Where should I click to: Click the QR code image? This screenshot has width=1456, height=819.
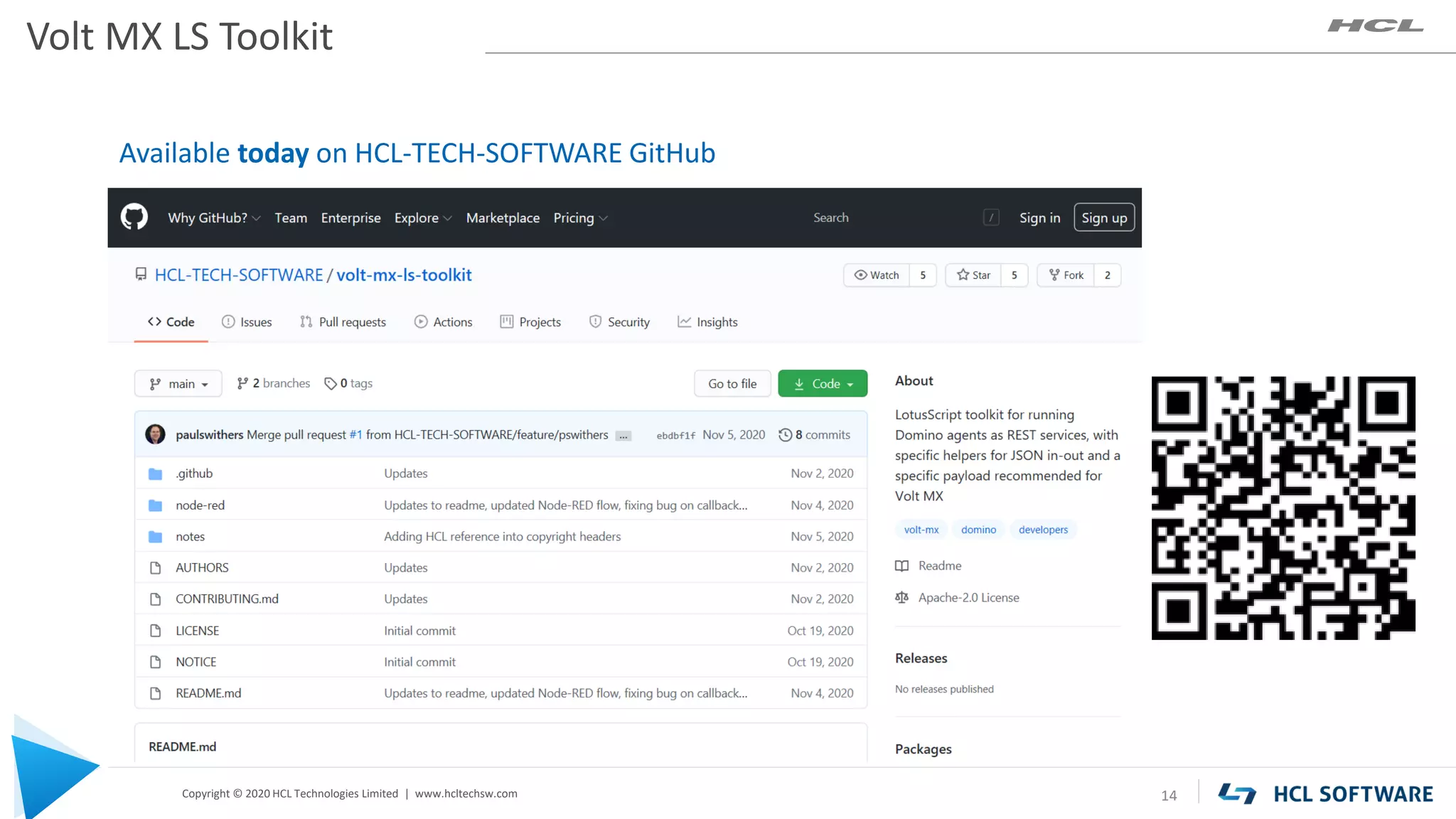pos(1283,508)
